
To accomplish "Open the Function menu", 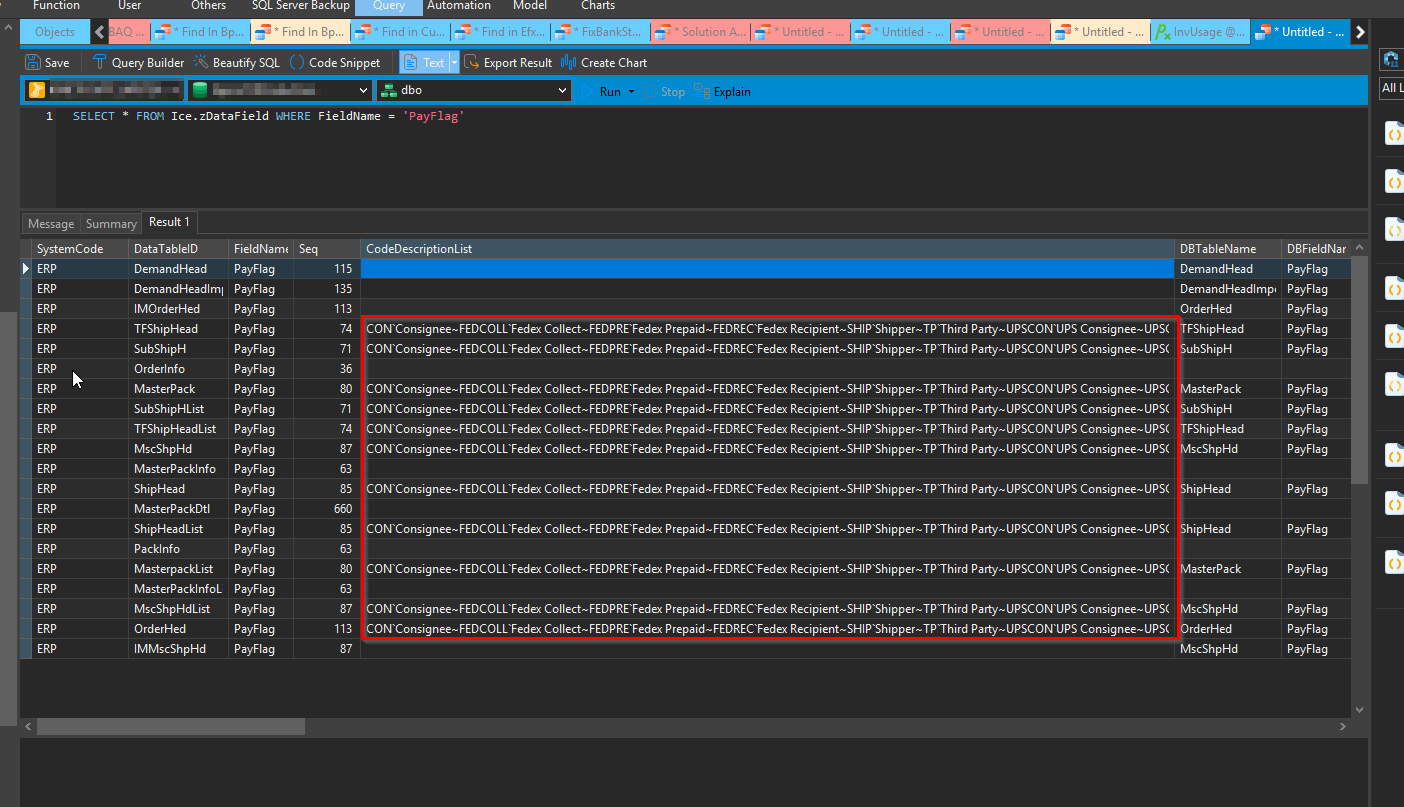I will [56, 6].
